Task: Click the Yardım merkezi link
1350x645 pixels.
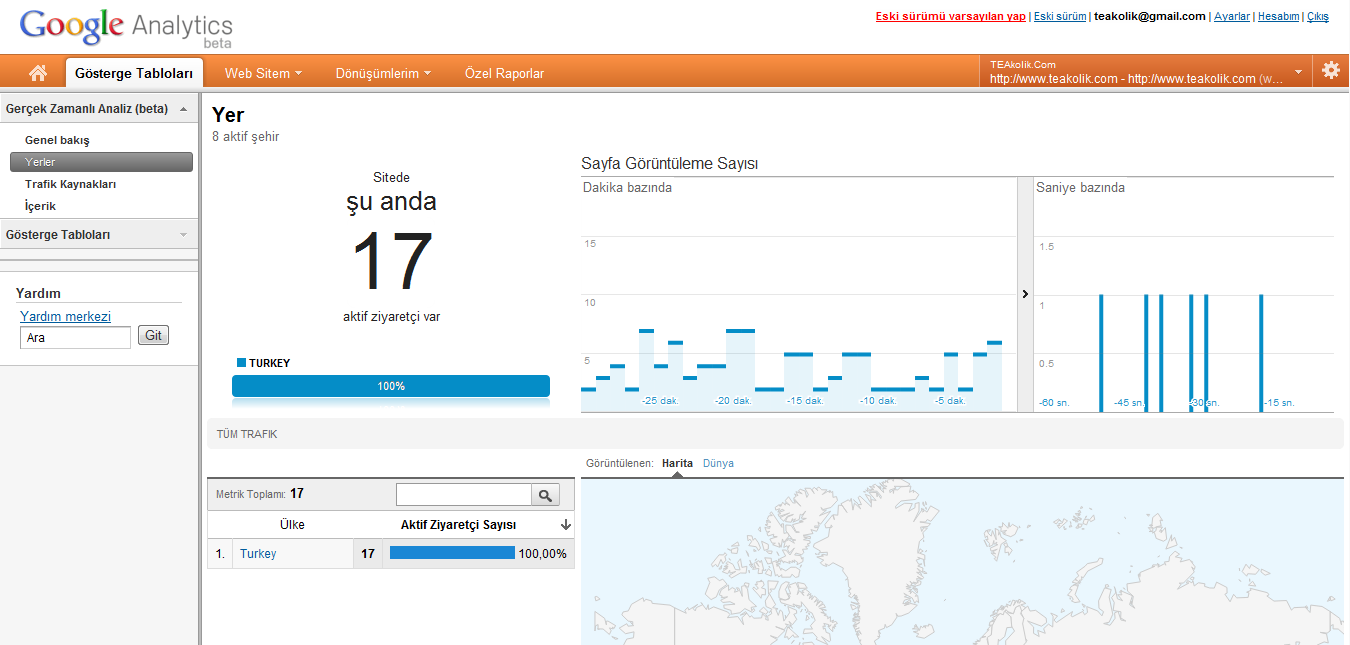Action: pos(65,316)
